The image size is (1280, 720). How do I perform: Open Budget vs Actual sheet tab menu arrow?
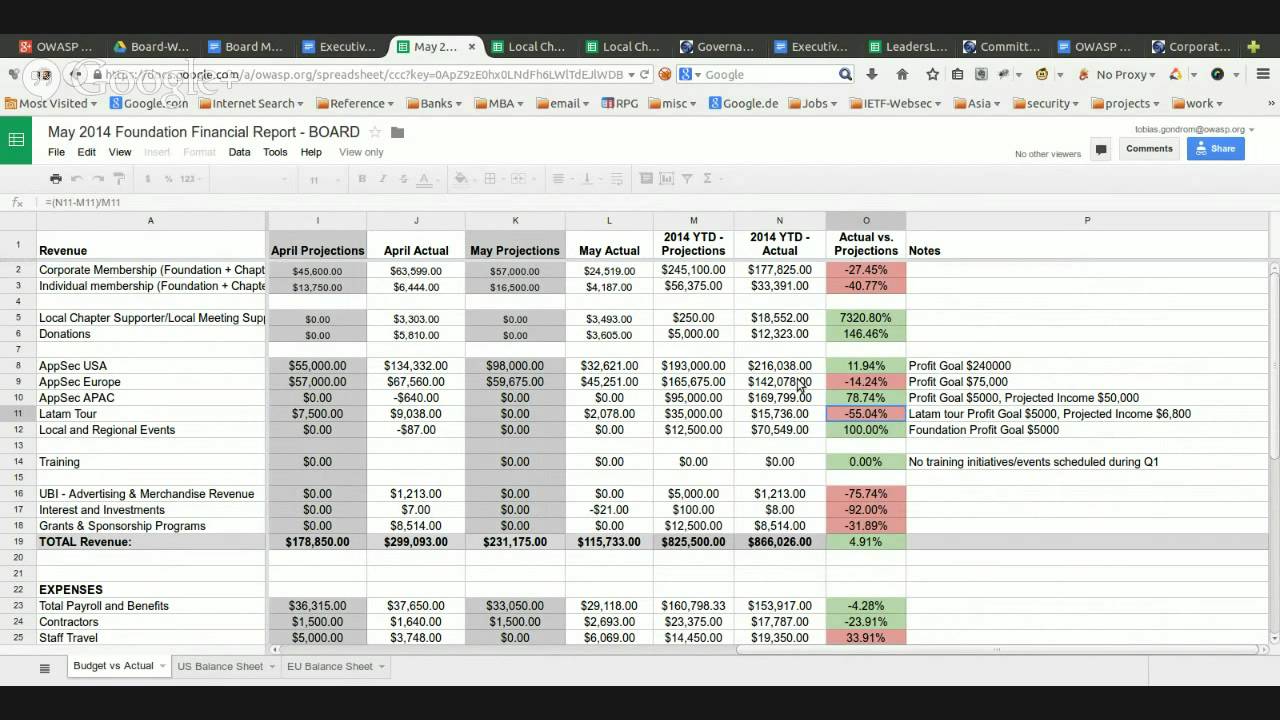162,667
